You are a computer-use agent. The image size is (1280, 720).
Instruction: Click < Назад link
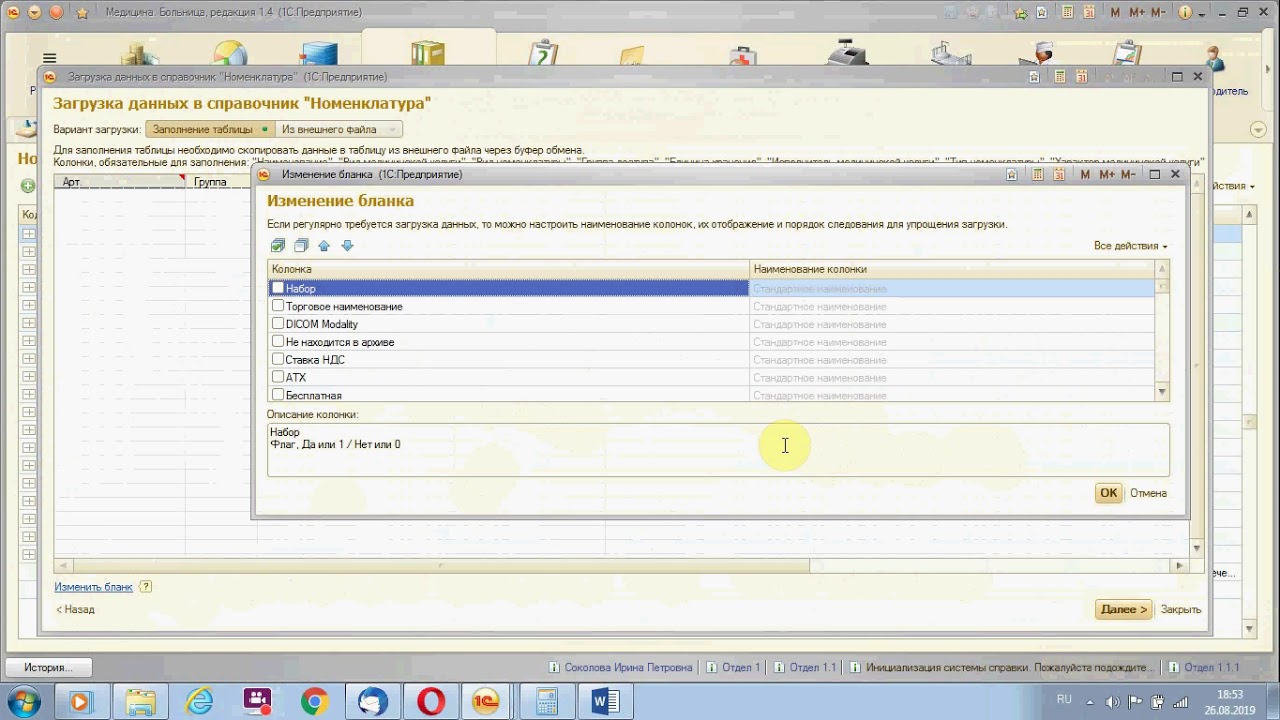75,609
